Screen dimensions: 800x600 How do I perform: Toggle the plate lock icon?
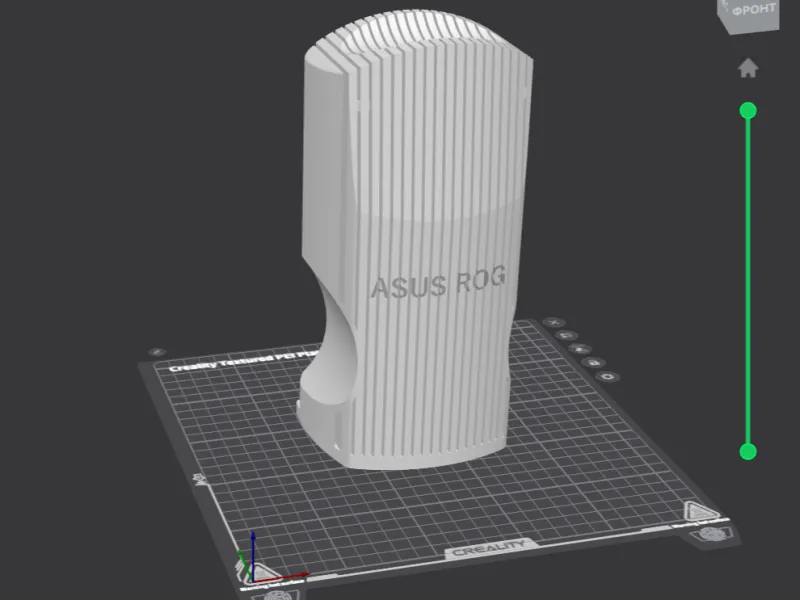(x=593, y=362)
